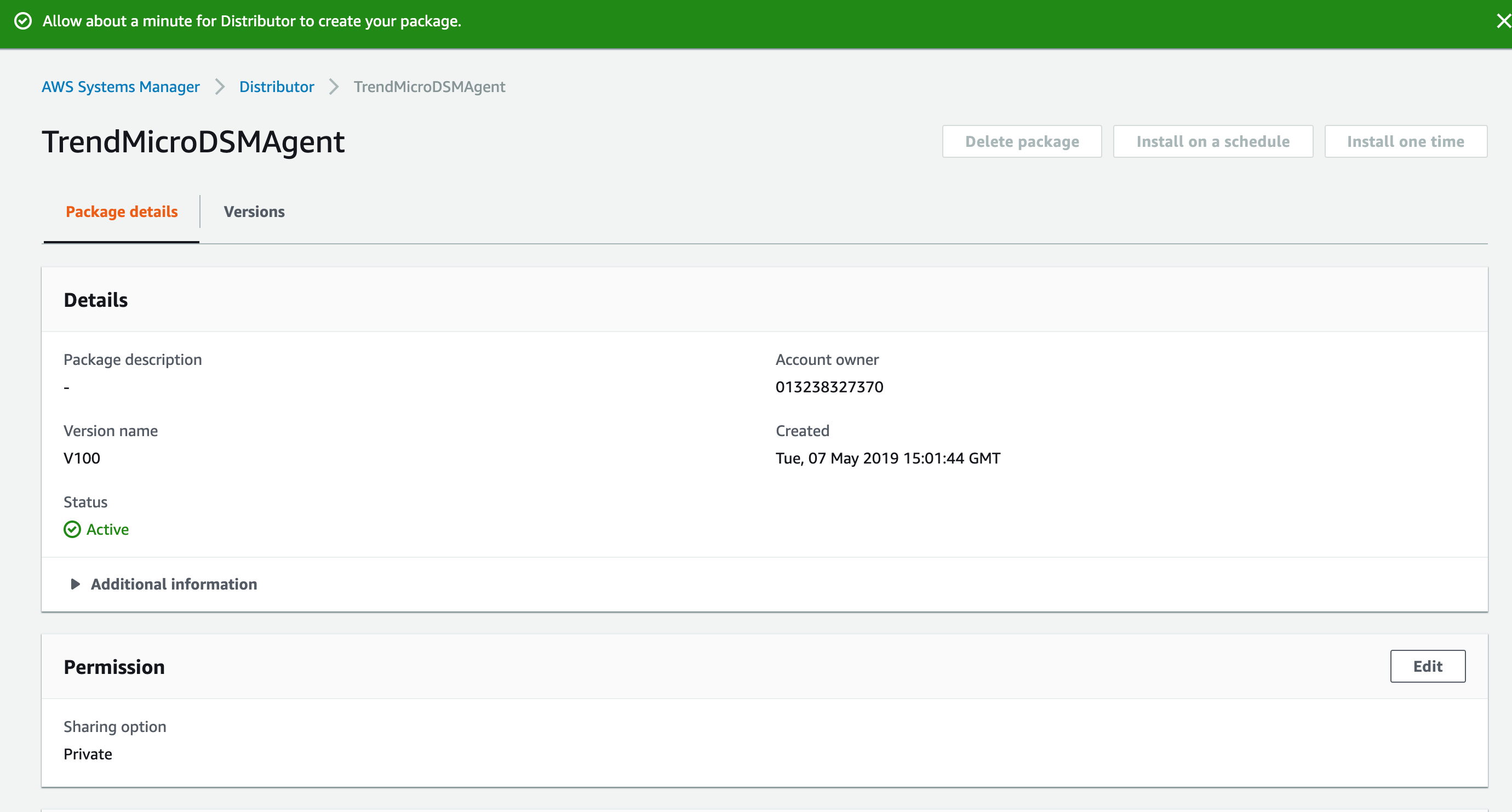Click the TrendMicroDSMAgent breadcrumb text
1512x812 pixels.
pos(429,87)
